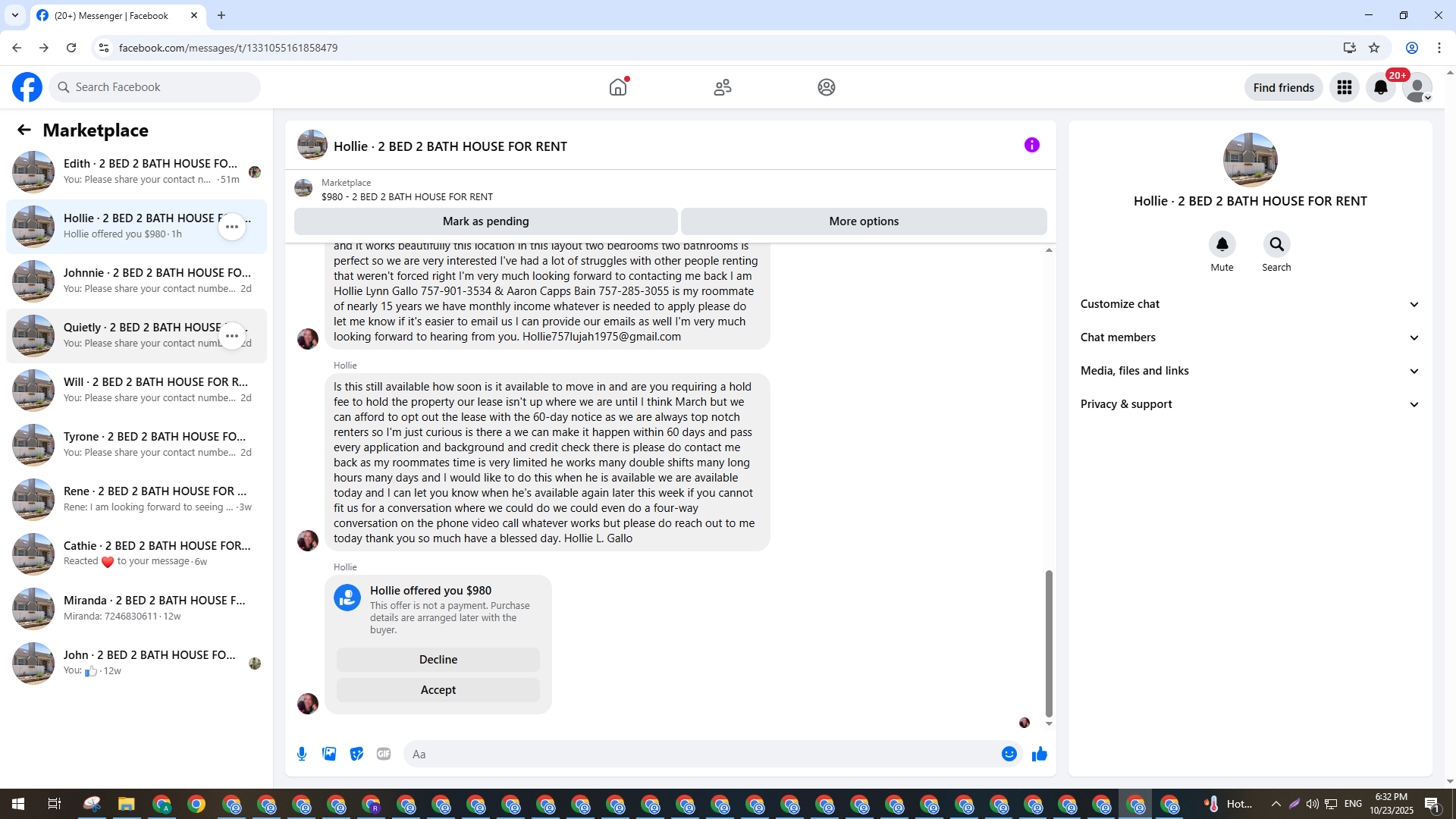Viewport: 1456px width, 819px height.
Task: Click the Mark as pending button
Action: (x=485, y=221)
